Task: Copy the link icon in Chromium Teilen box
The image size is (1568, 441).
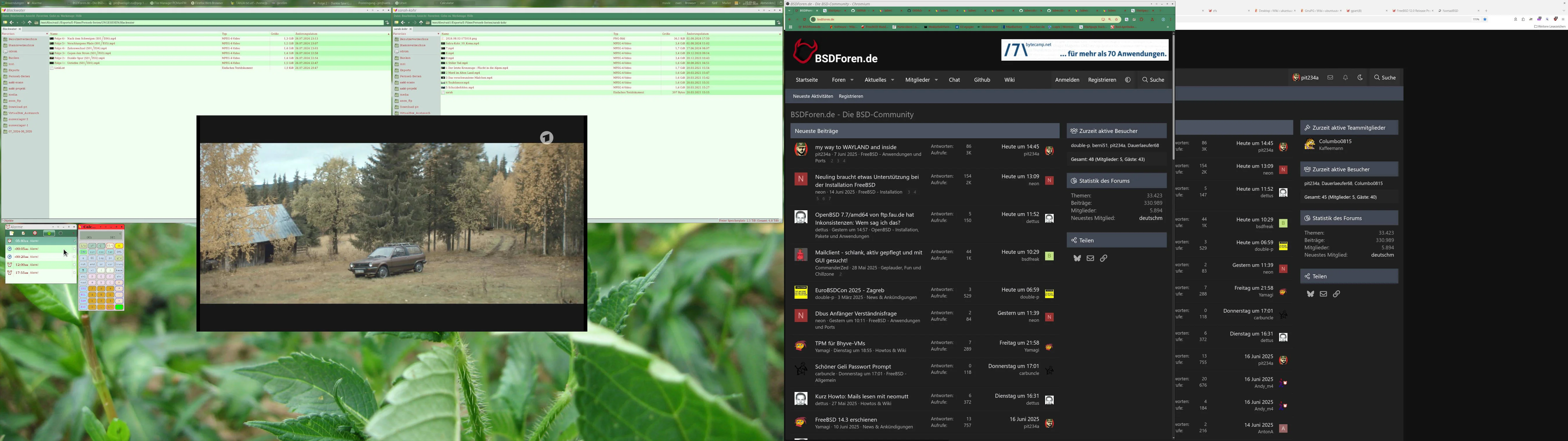Action: coord(1104,258)
